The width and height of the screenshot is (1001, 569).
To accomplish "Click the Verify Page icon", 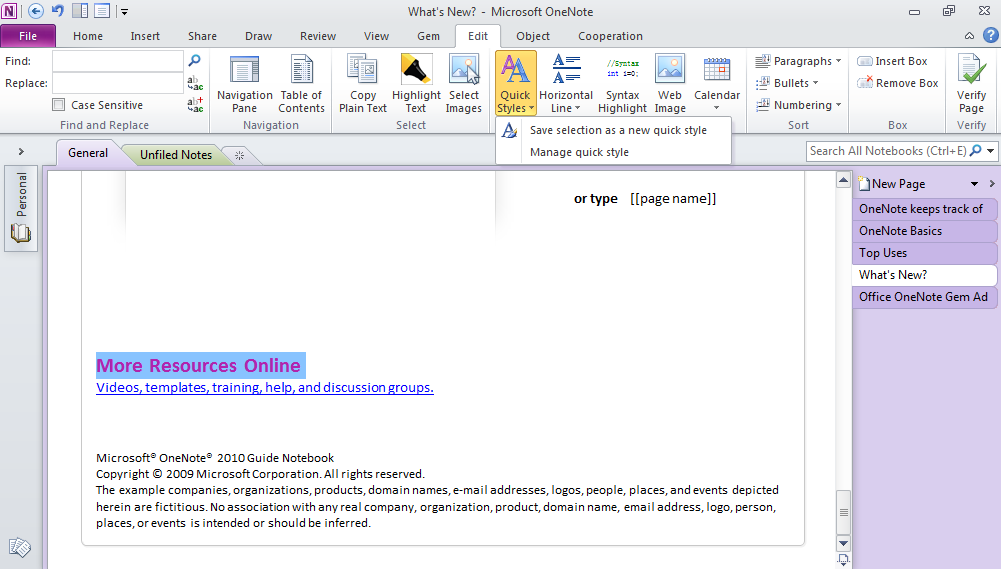I will point(971,70).
